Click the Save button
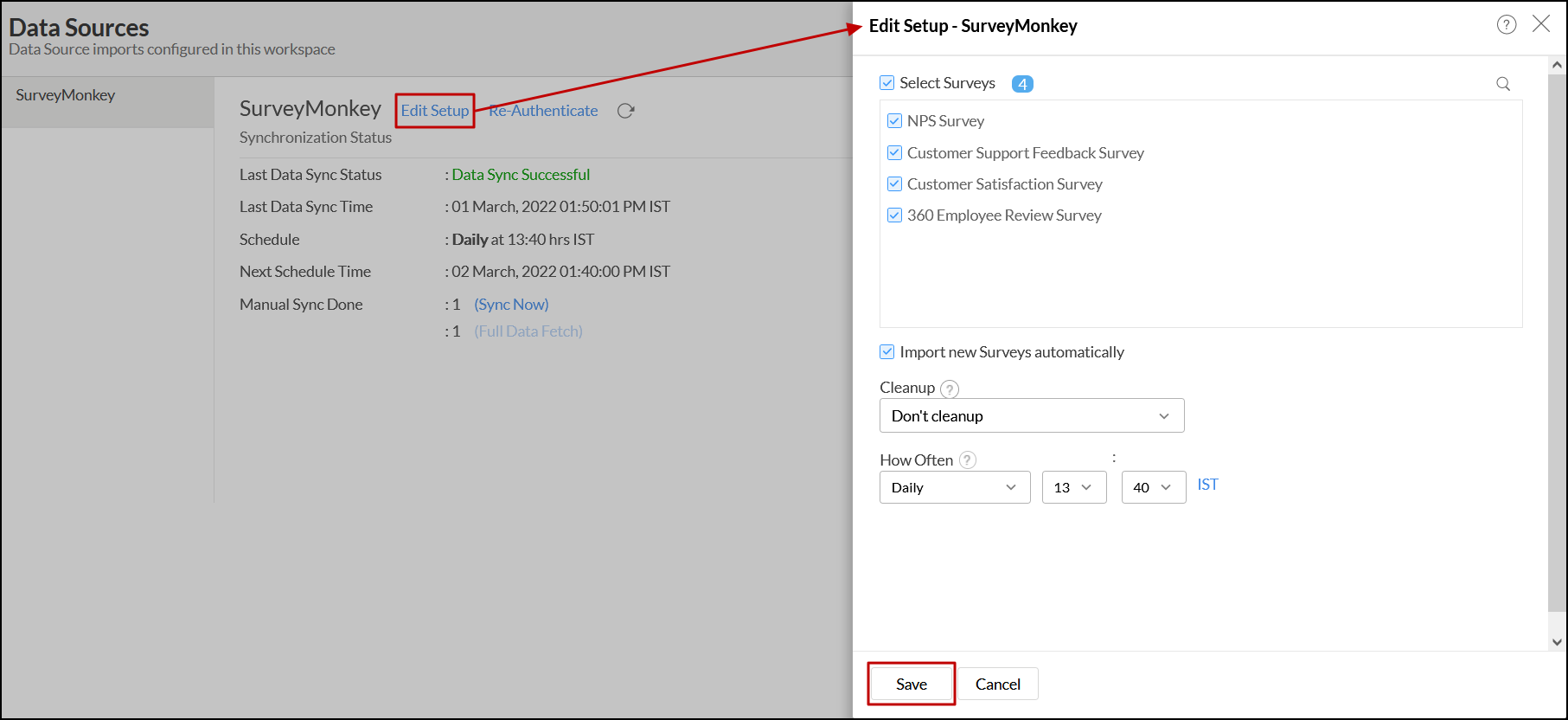 coord(912,684)
